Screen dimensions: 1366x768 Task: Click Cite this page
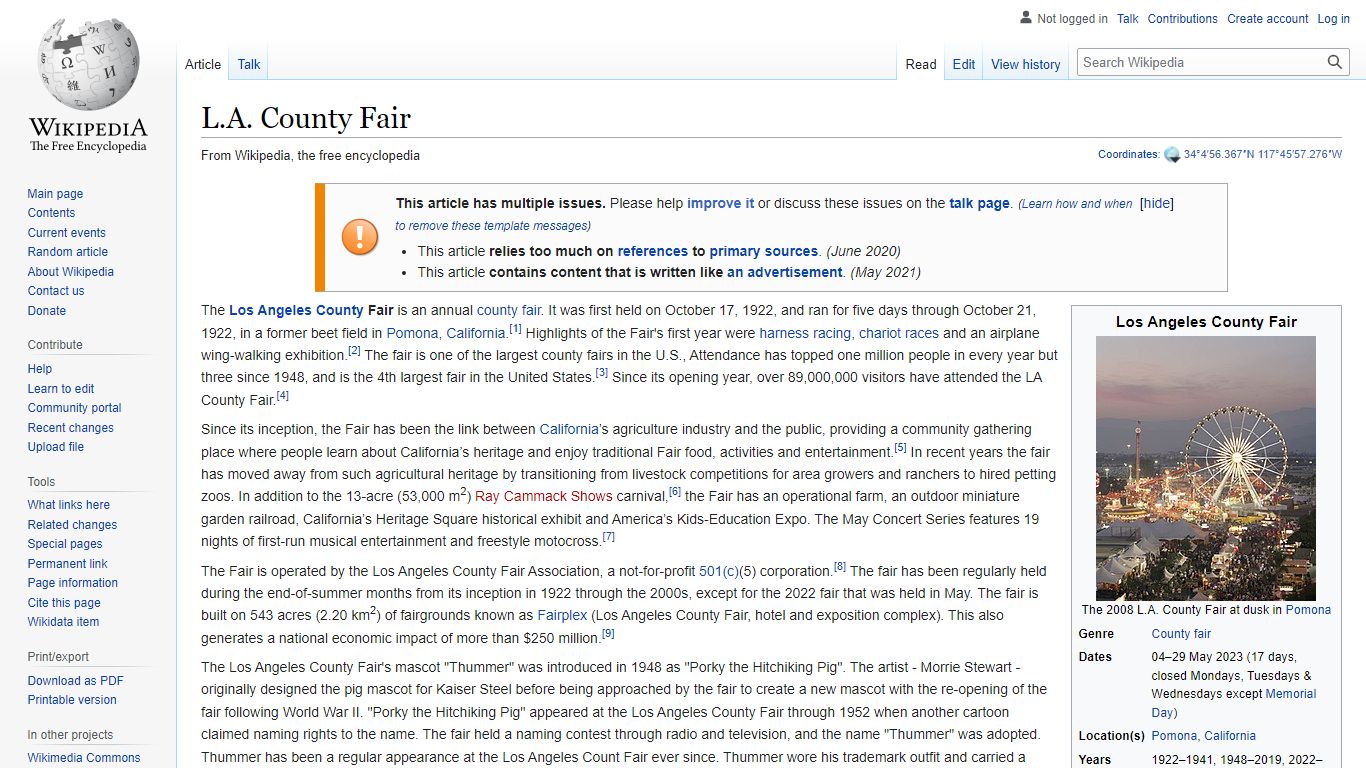pos(64,603)
